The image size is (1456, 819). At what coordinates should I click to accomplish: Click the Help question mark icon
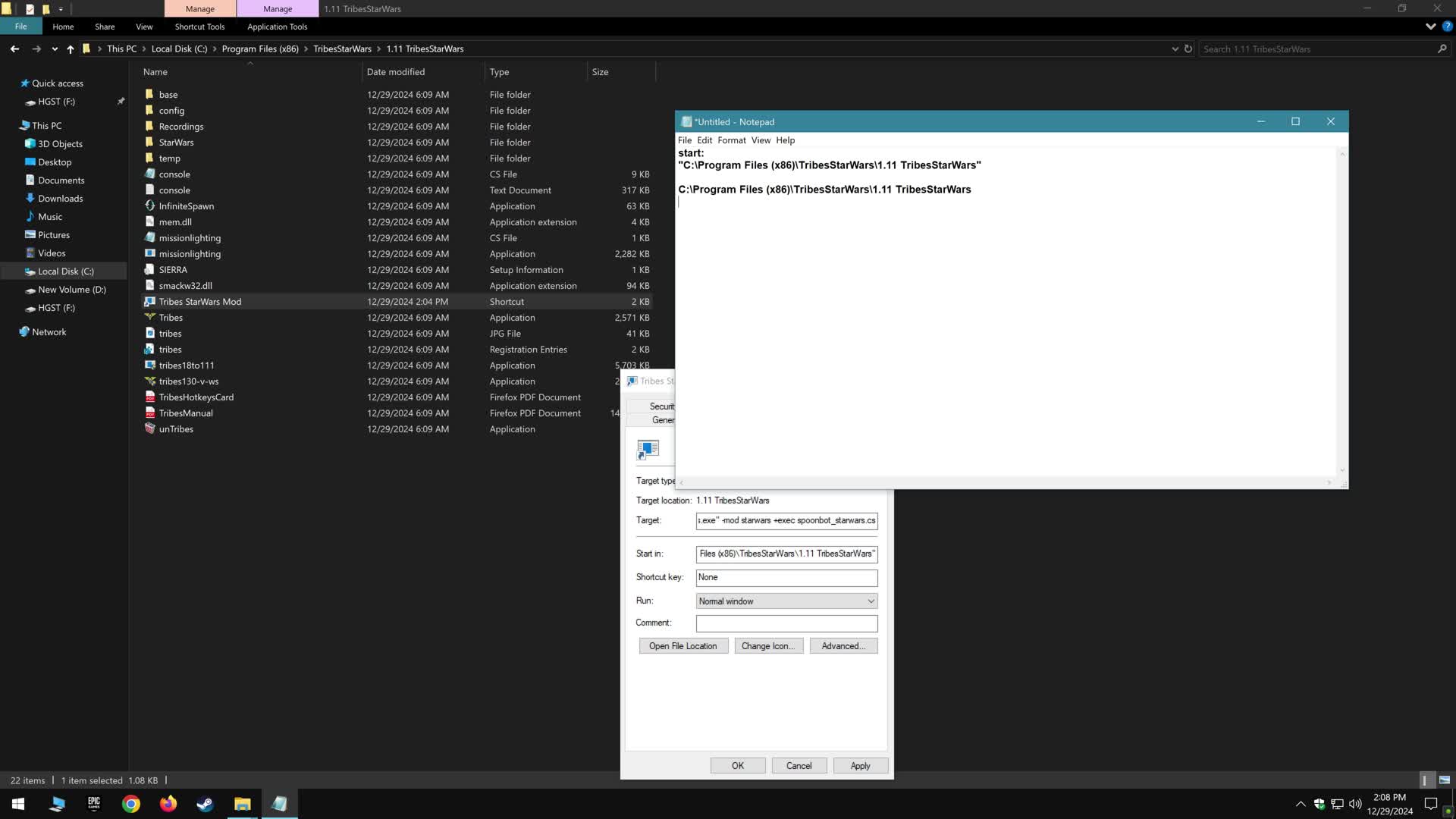pos(1447,27)
